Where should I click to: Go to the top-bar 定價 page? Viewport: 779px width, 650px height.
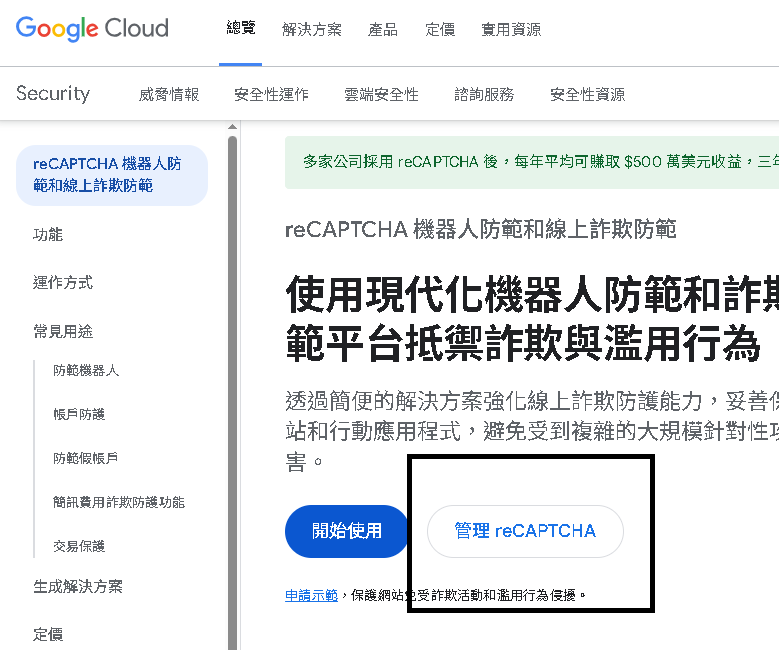(440, 30)
